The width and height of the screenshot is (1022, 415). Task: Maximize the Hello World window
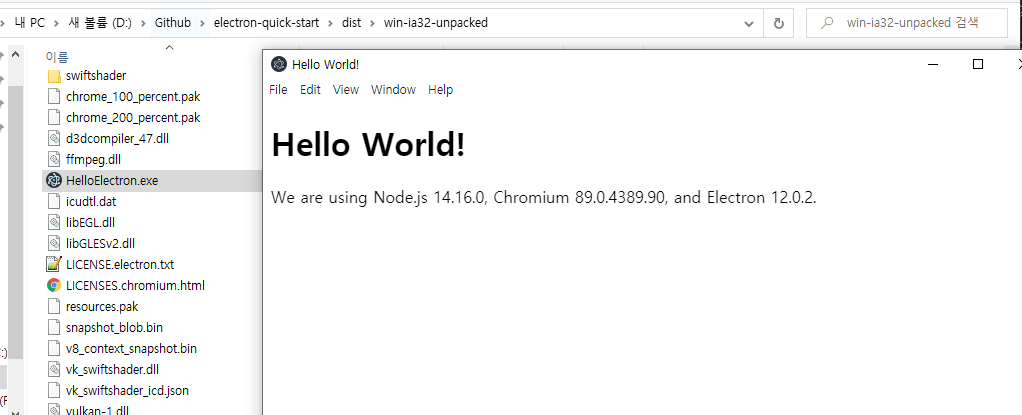click(977, 64)
